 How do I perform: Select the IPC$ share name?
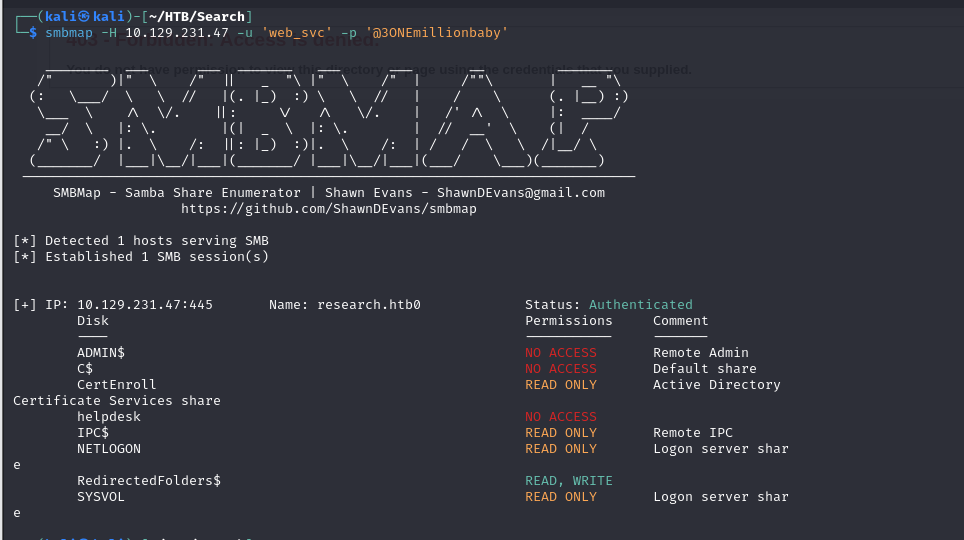point(93,432)
